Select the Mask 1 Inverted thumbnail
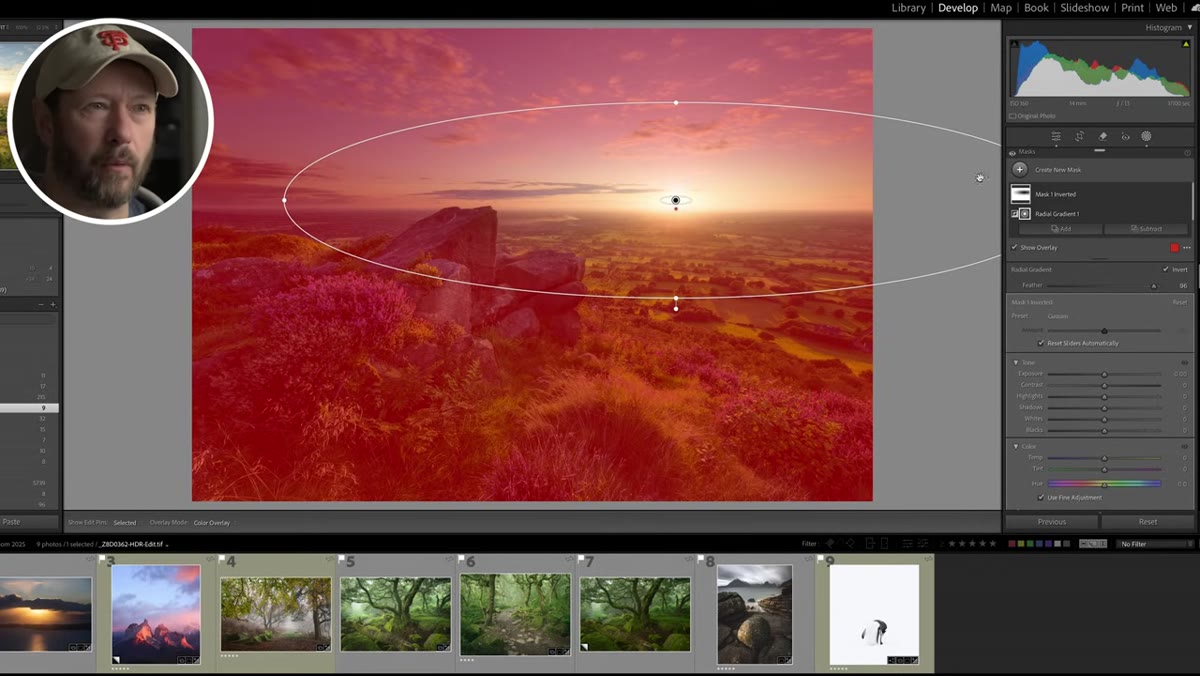 1020,194
